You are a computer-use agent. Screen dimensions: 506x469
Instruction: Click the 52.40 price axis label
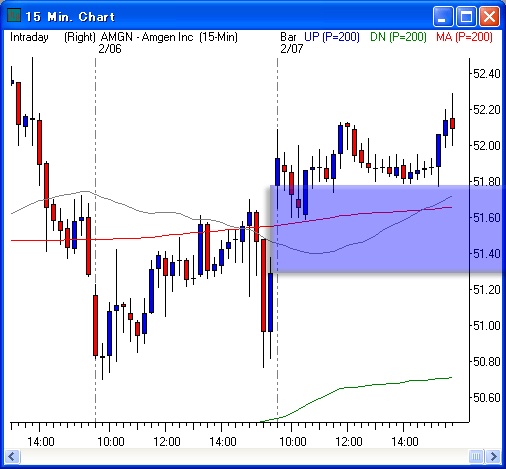point(487,74)
